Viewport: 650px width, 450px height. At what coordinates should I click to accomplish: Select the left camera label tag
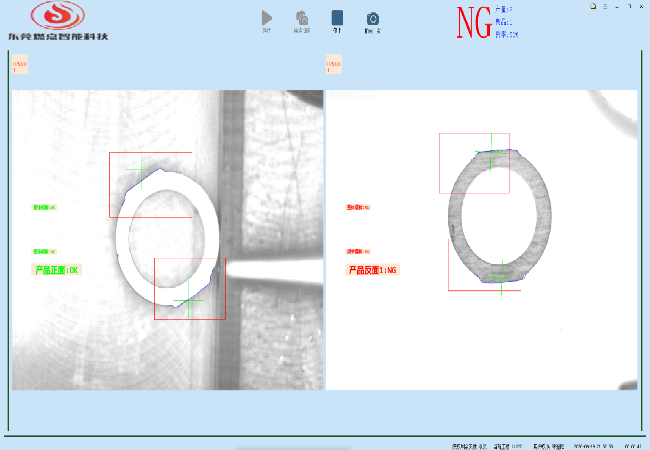[x=20, y=65]
